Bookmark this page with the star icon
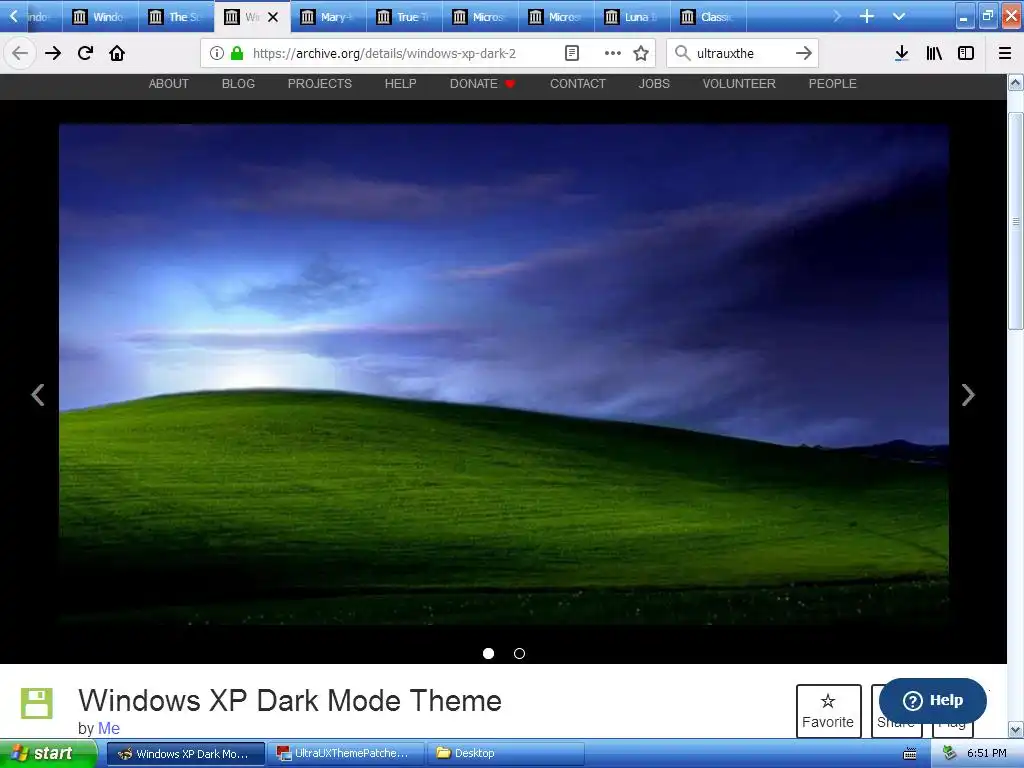Viewport: 1024px width, 768px height. [x=641, y=53]
